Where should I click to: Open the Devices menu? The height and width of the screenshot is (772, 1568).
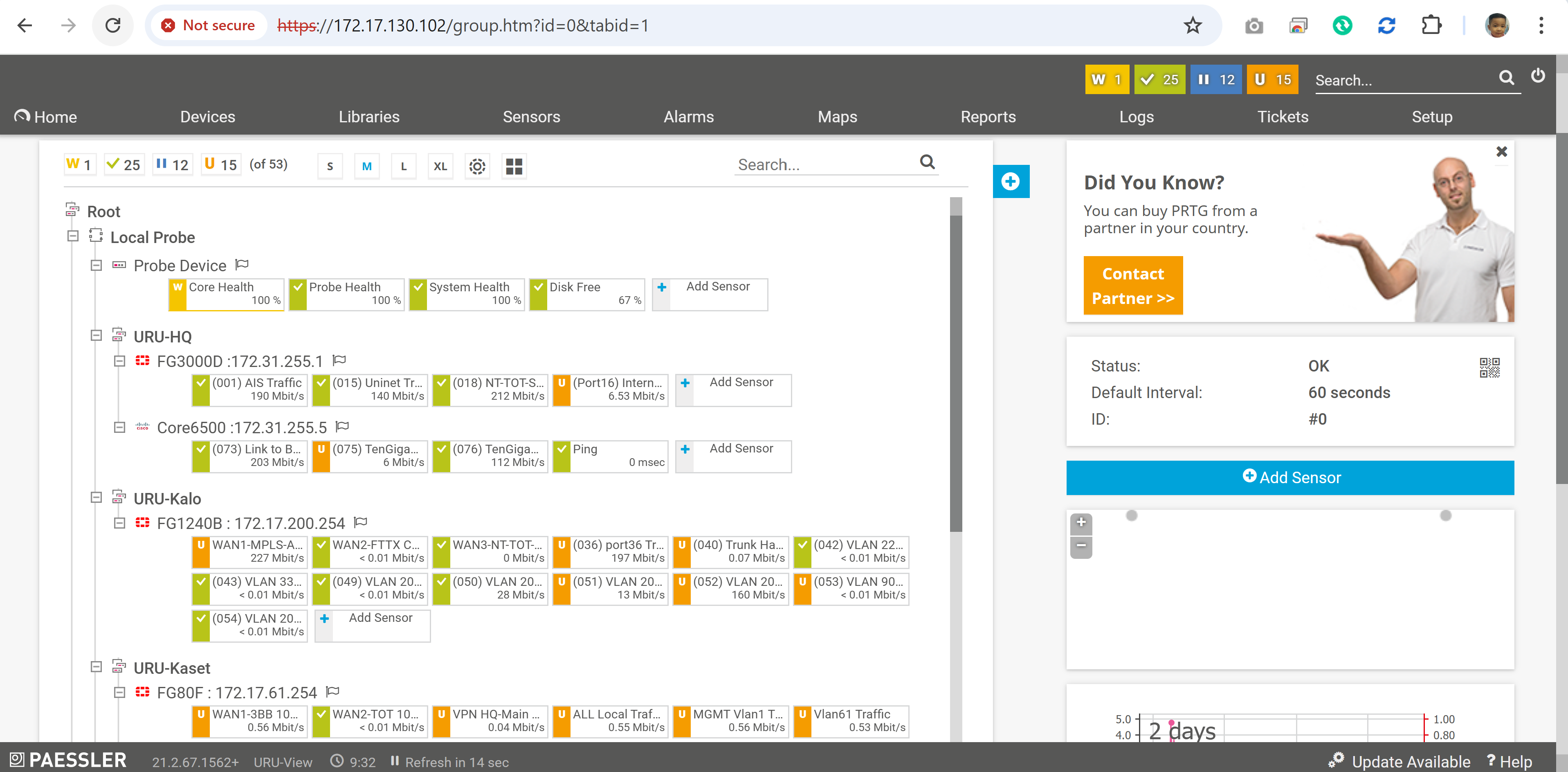(208, 116)
